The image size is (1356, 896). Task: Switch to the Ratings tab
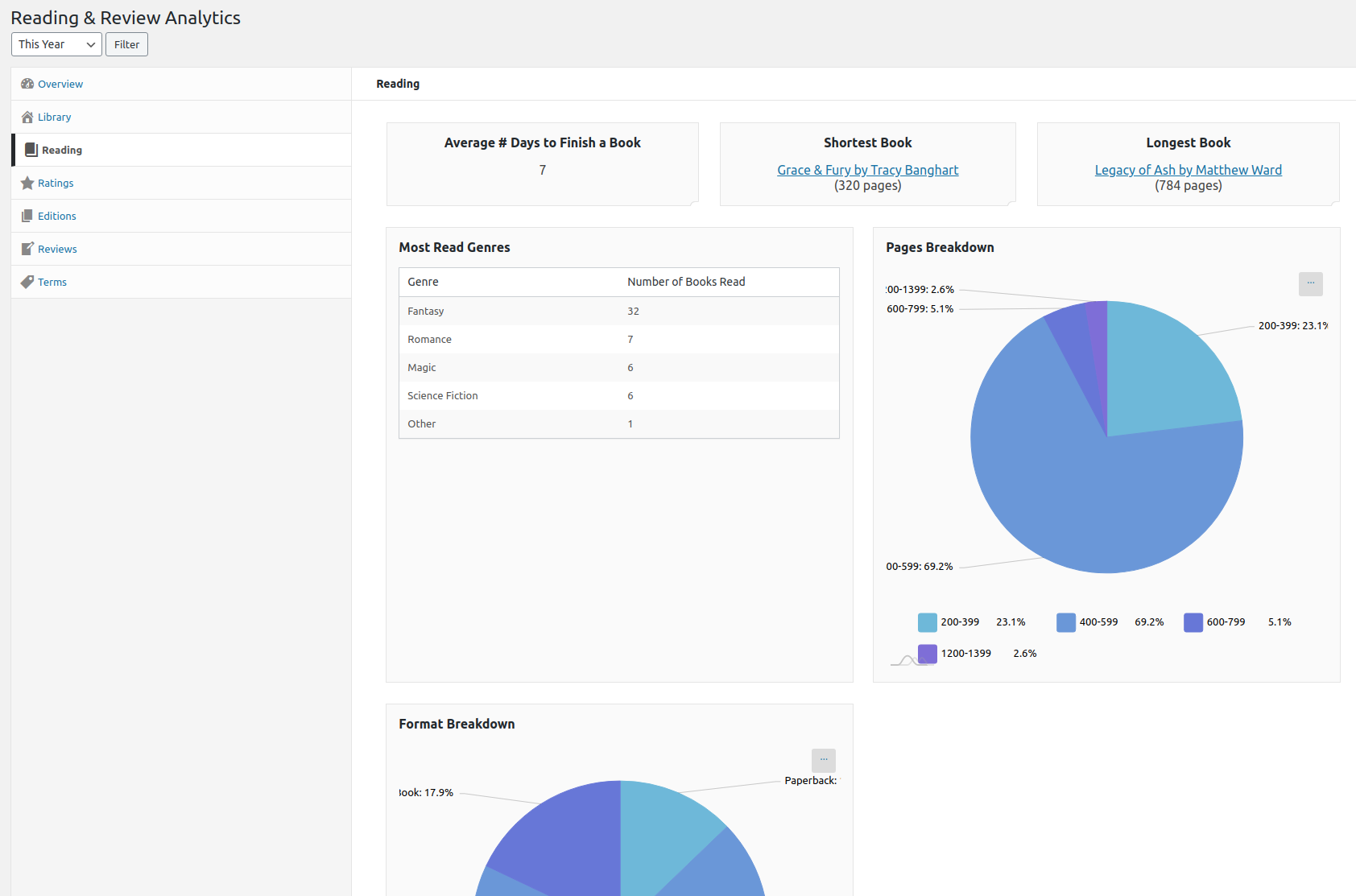(181, 183)
